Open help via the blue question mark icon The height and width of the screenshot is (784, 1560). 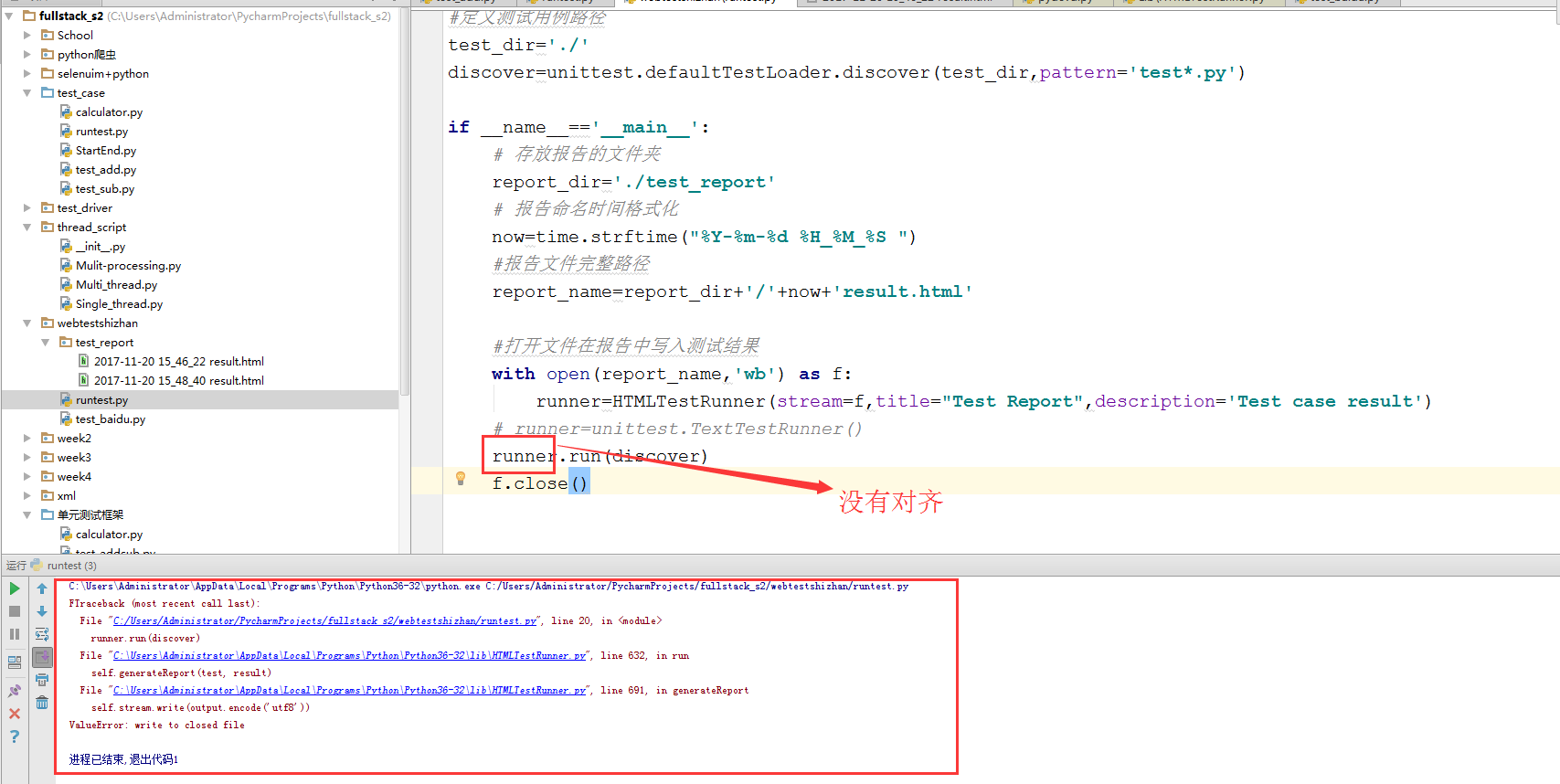(15, 736)
